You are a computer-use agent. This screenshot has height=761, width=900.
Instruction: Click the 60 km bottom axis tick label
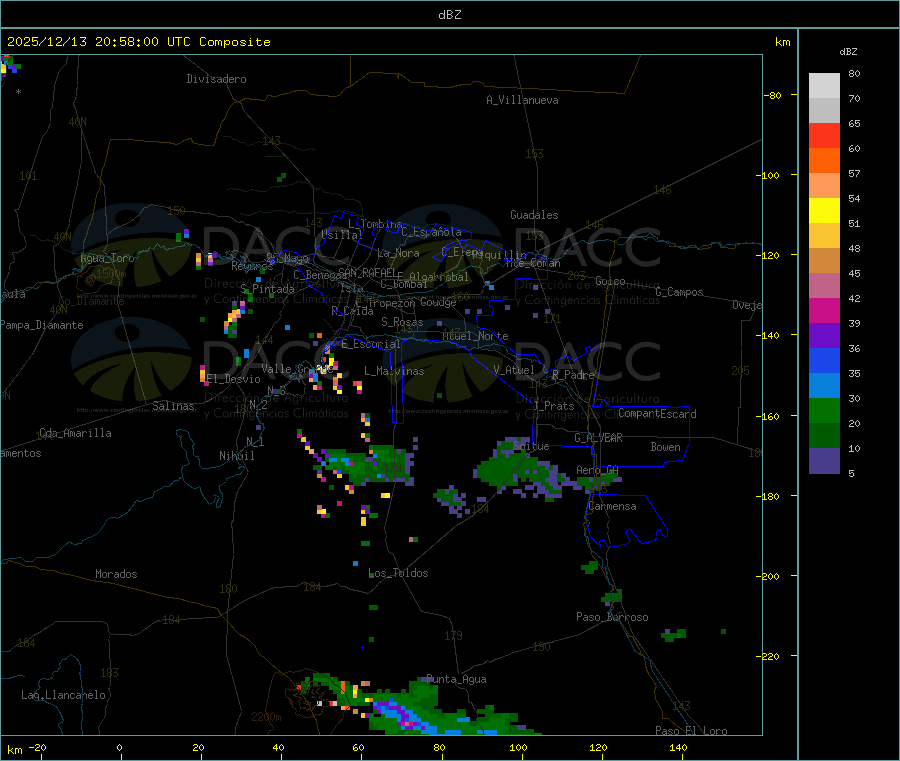(358, 747)
